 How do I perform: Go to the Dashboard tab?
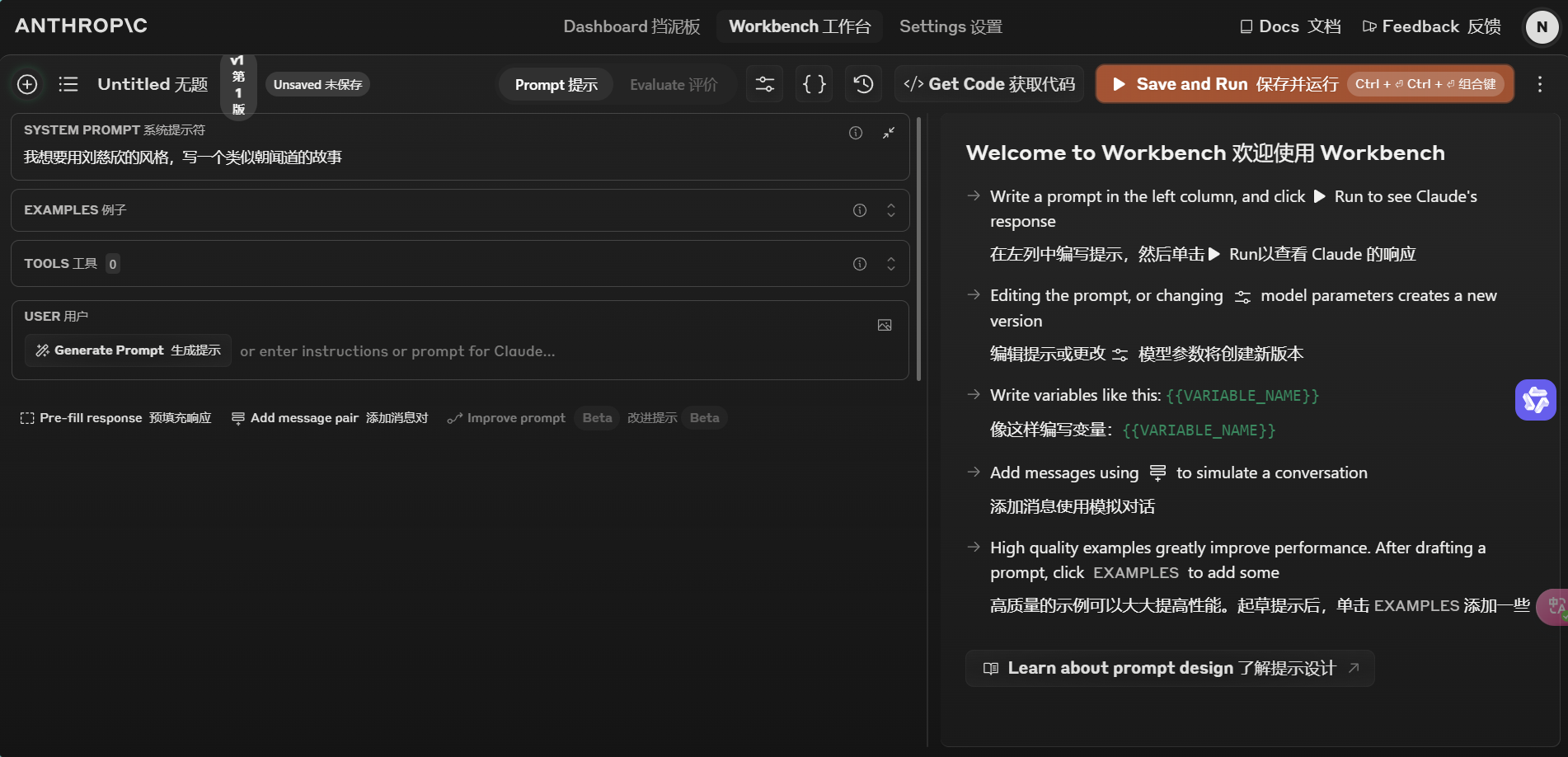click(631, 26)
